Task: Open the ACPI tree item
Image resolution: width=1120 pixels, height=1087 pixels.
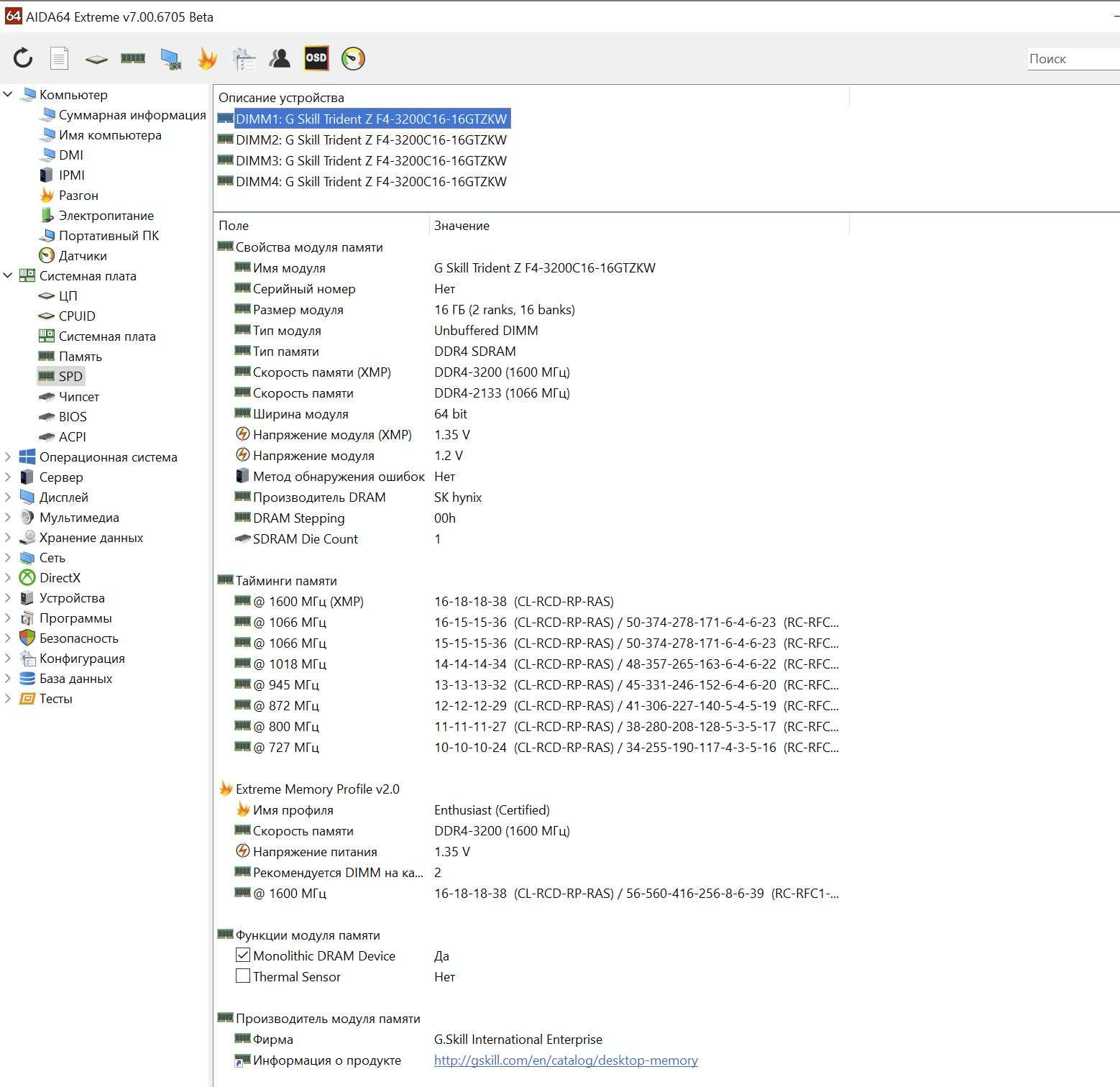Action: (73, 436)
